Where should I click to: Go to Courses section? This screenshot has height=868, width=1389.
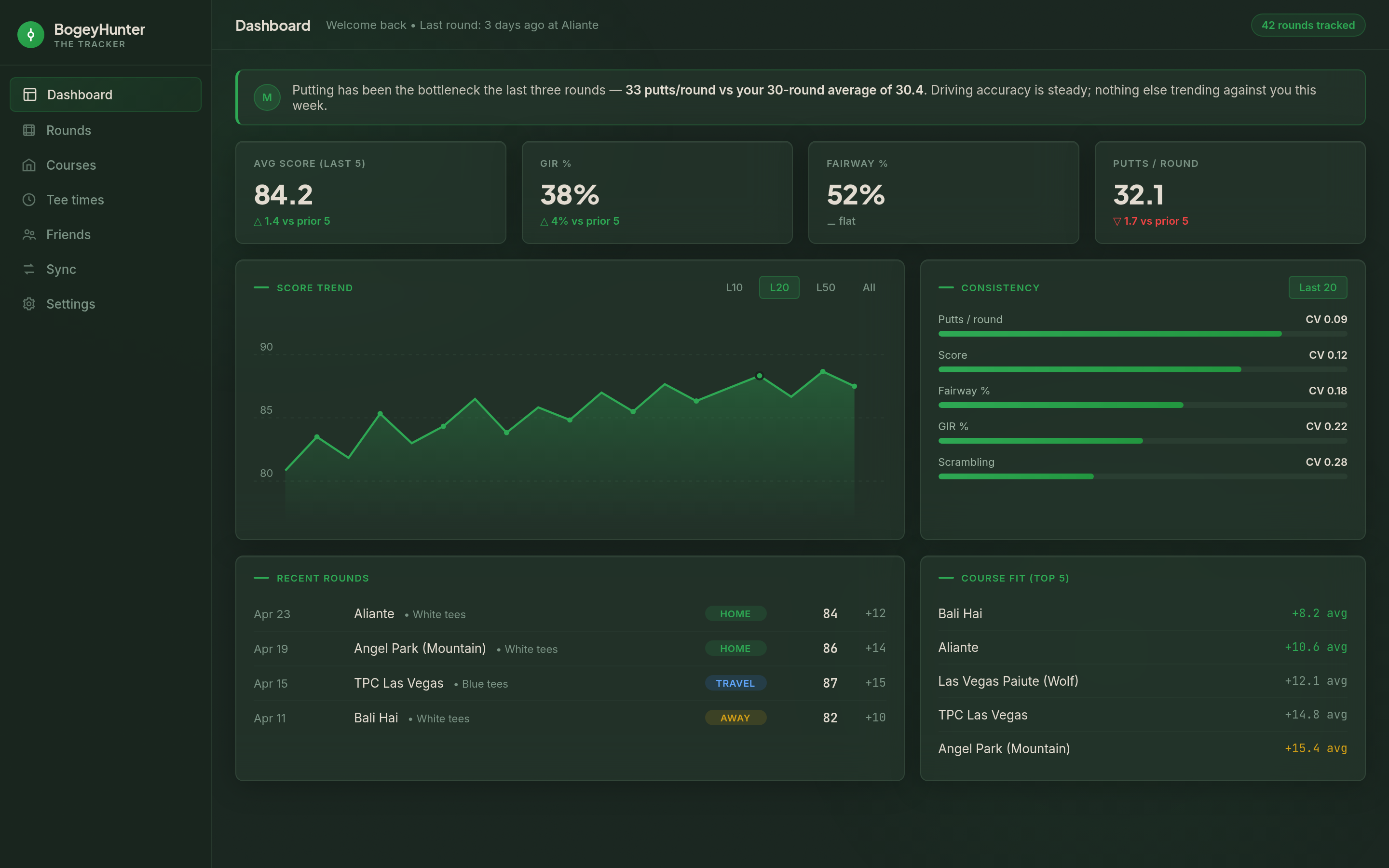click(106, 165)
